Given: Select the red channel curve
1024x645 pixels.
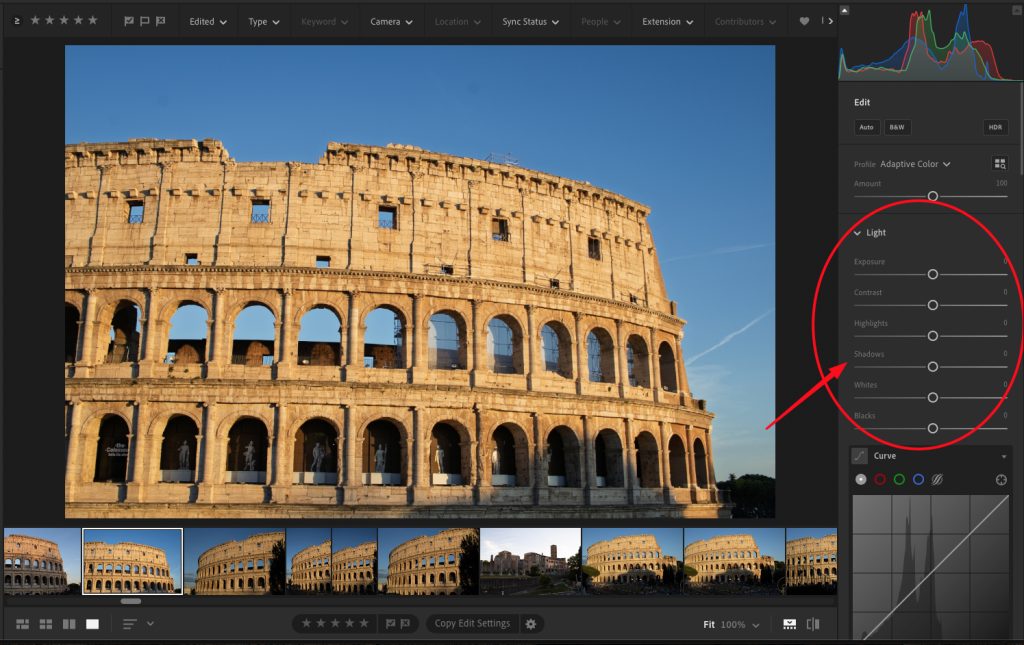Looking at the screenshot, I should coord(880,480).
